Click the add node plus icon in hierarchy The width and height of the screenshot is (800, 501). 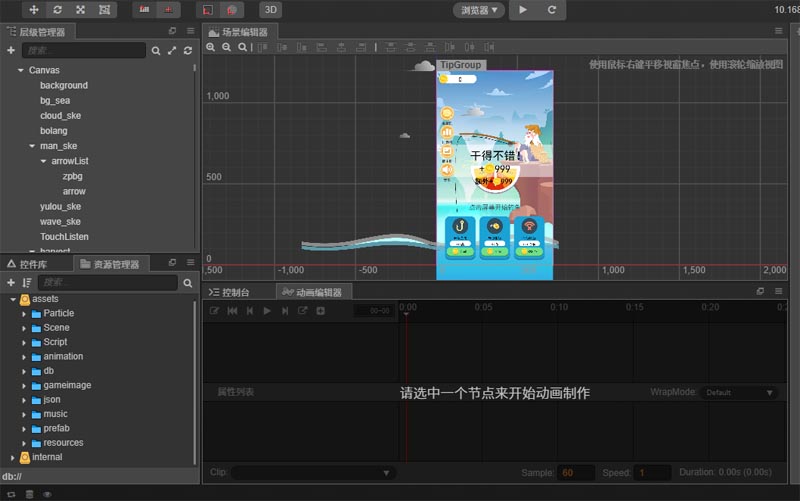(11, 50)
